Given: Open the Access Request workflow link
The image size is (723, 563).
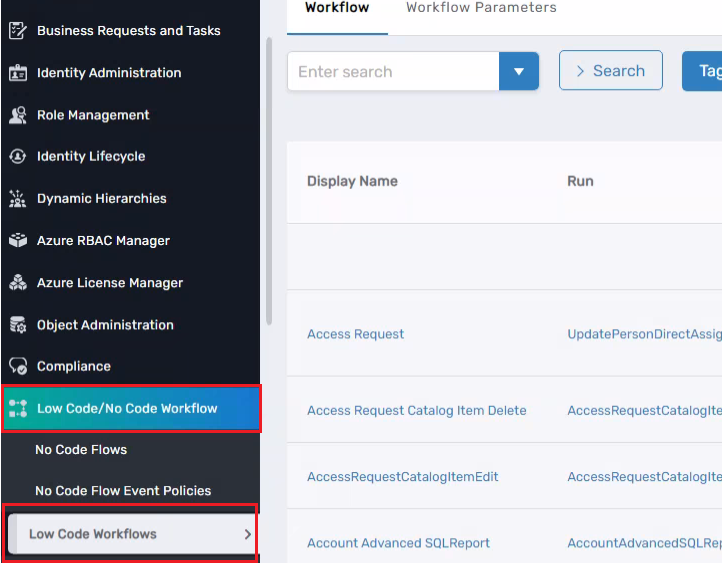Looking at the screenshot, I should coord(356,334).
